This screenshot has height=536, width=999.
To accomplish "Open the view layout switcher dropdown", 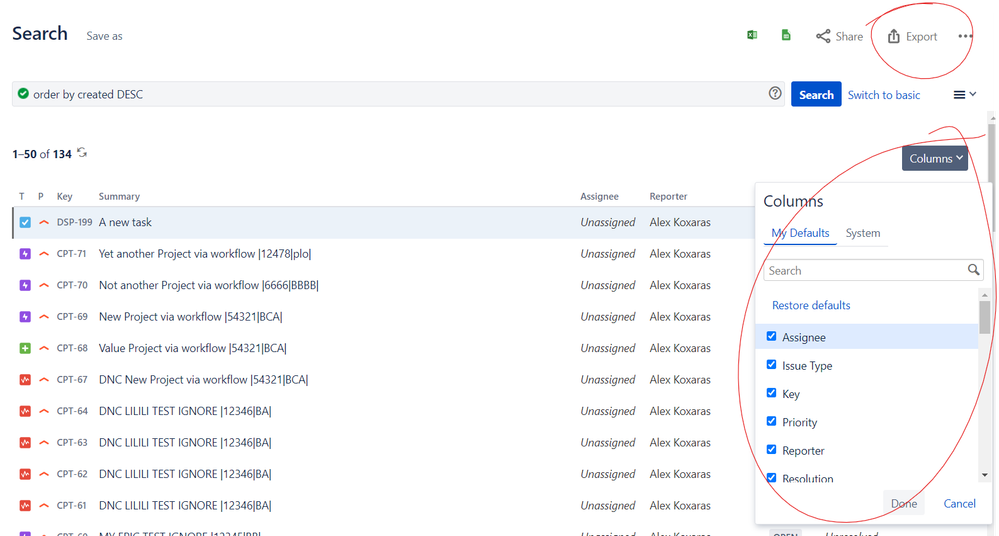I will click(x=965, y=94).
